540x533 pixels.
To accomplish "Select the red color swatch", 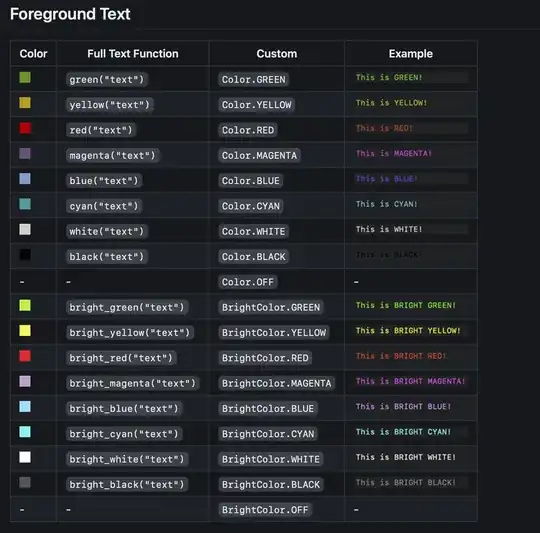I will point(25,128).
